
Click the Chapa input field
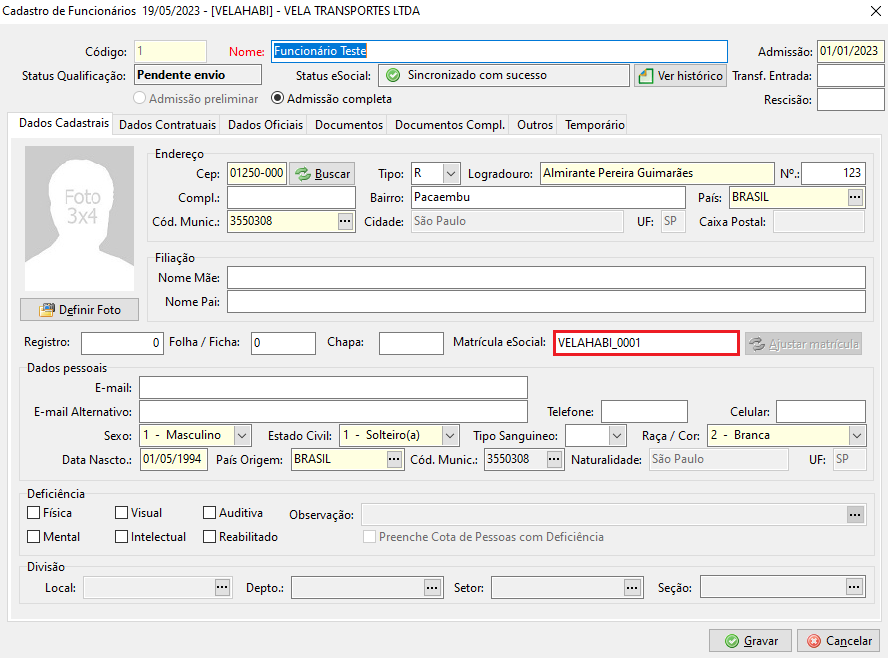click(411, 343)
